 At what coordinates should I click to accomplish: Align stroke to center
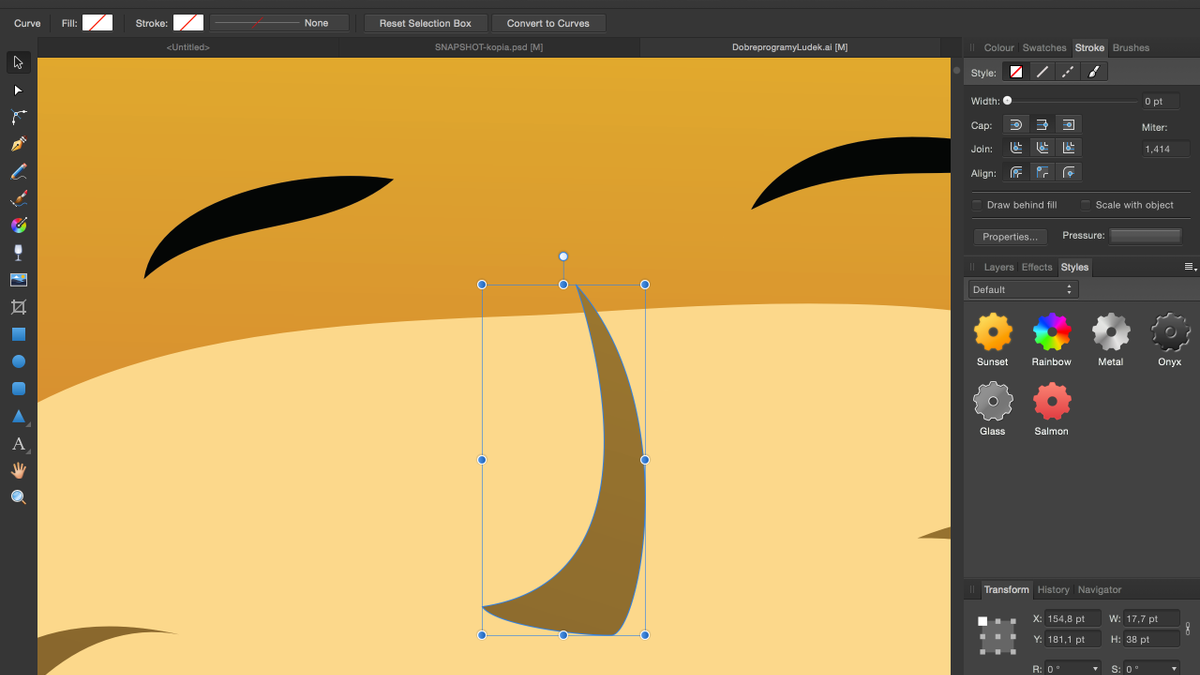[1016, 172]
